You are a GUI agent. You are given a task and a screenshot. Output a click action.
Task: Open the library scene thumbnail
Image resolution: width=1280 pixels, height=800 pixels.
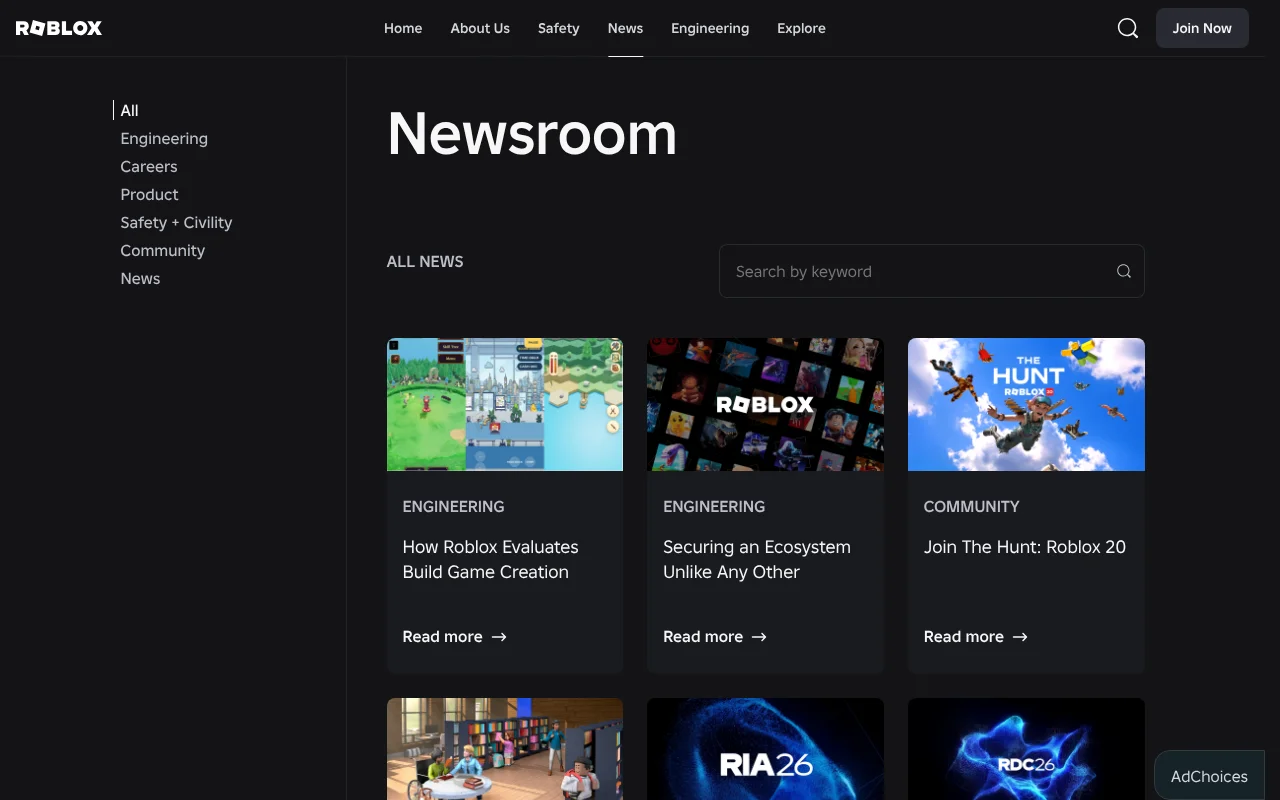(505, 749)
